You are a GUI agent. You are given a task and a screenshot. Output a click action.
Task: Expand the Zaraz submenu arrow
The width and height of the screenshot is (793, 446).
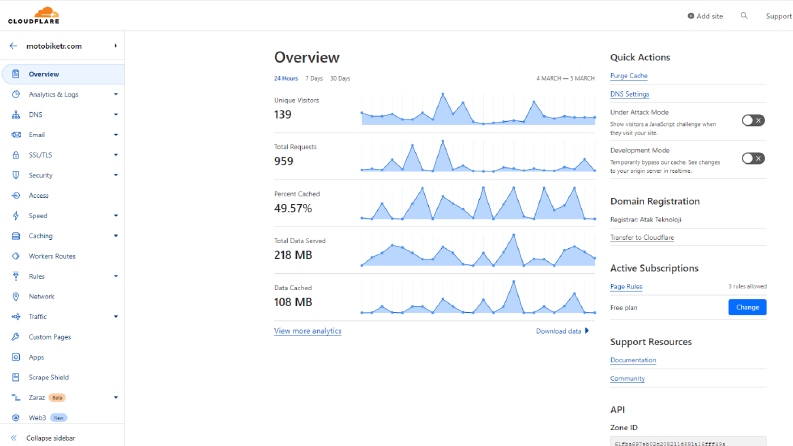116,397
